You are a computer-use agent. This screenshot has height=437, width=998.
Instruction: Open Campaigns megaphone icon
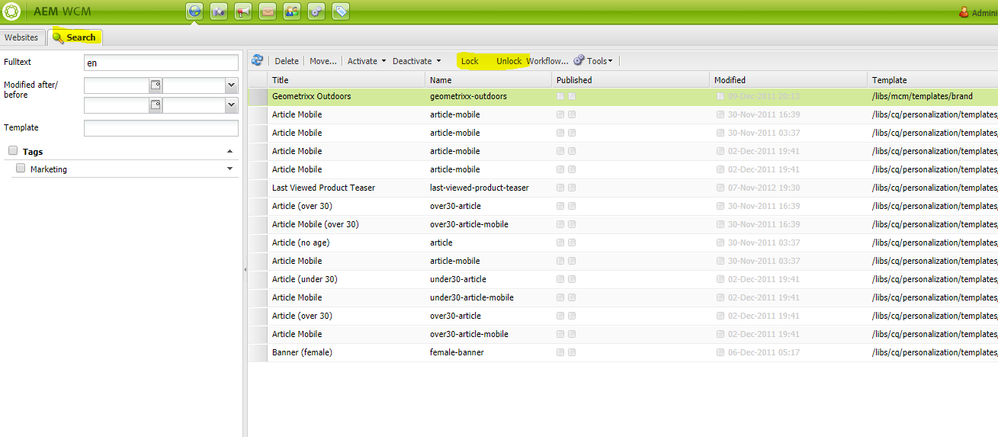(243, 11)
